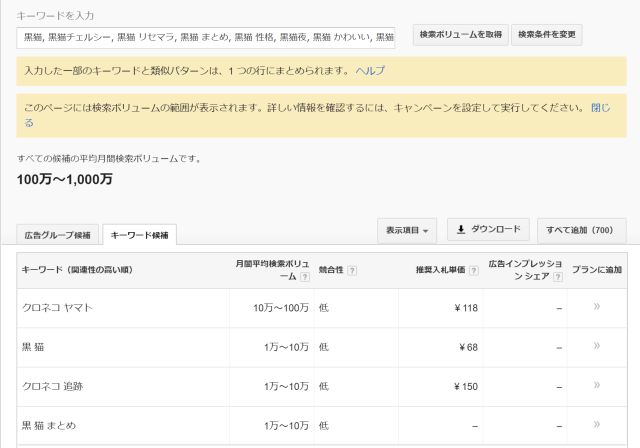Add 黒 猫 まとめ to plan arrow

(597, 424)
